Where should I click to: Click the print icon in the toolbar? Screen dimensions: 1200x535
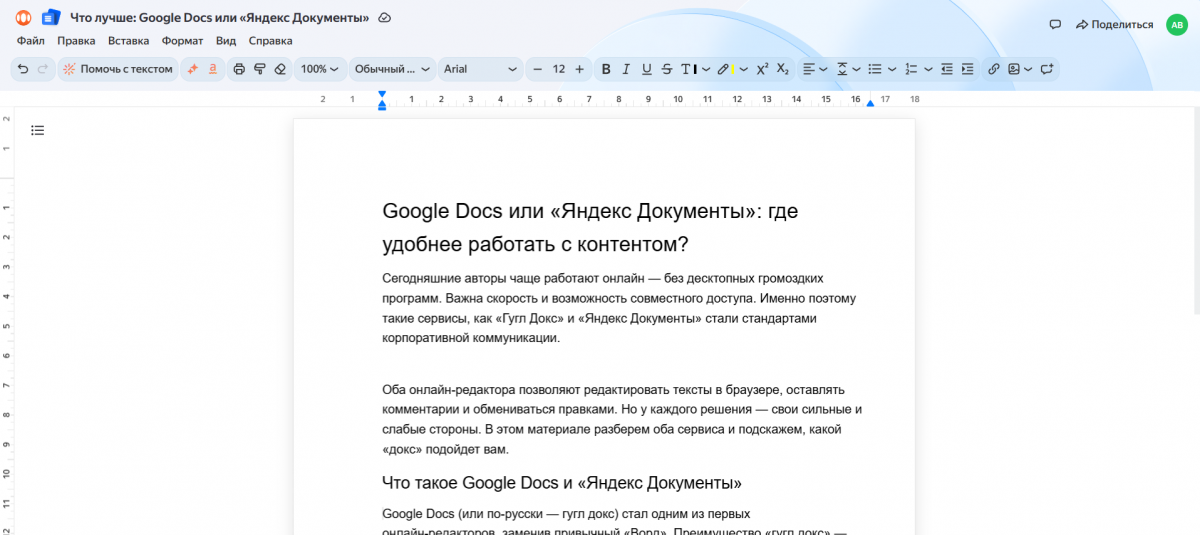239,69
